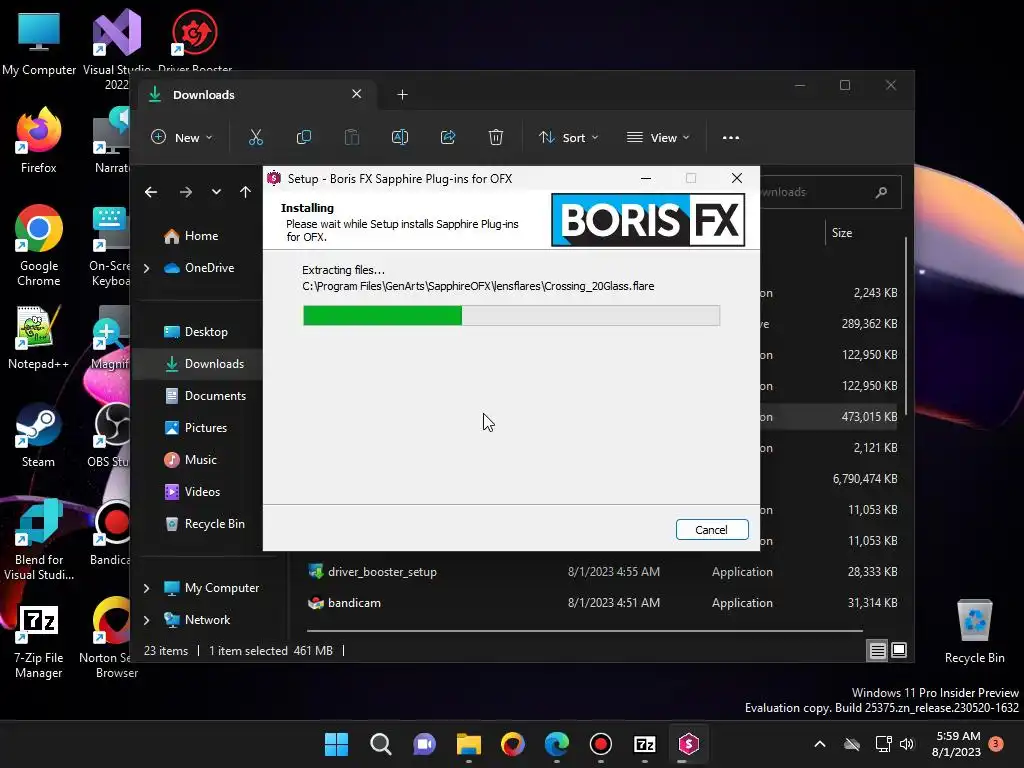Open Videos in the Explorer sidebar
This screenshot has width=1024, height=768.
coord(193,492)
